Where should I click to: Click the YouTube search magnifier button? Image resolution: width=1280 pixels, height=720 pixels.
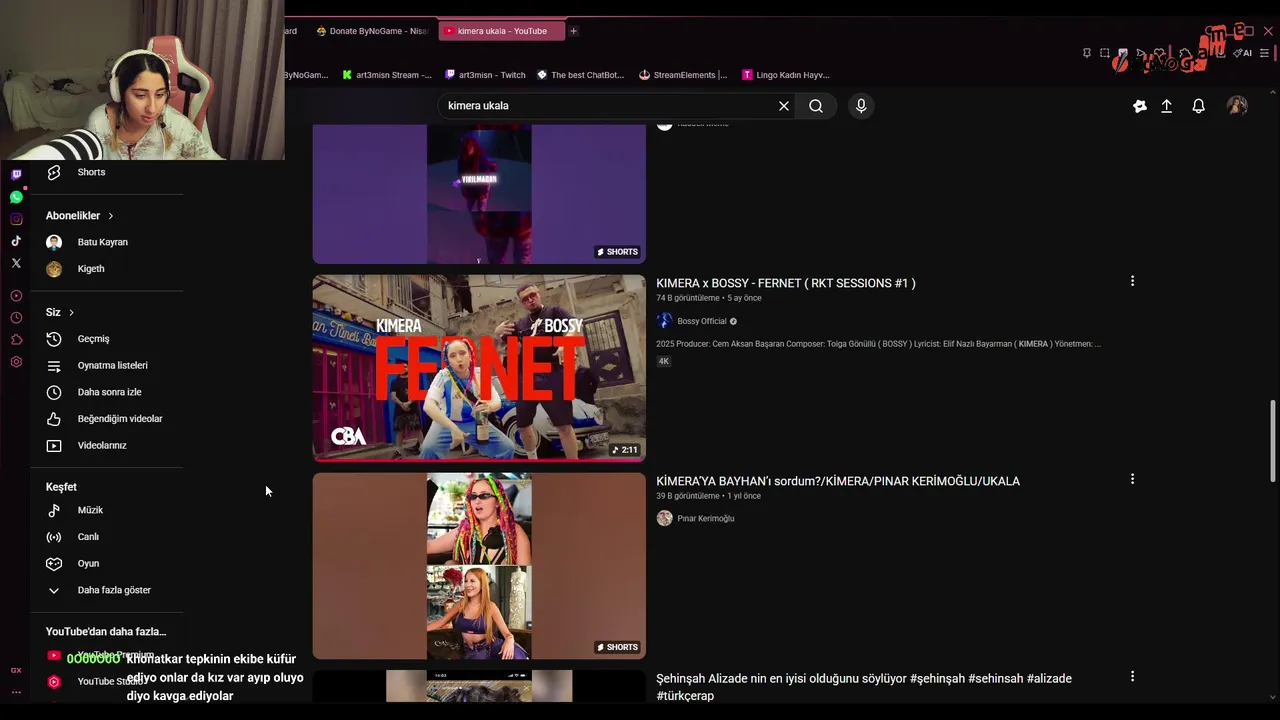[x=816, y=106]
